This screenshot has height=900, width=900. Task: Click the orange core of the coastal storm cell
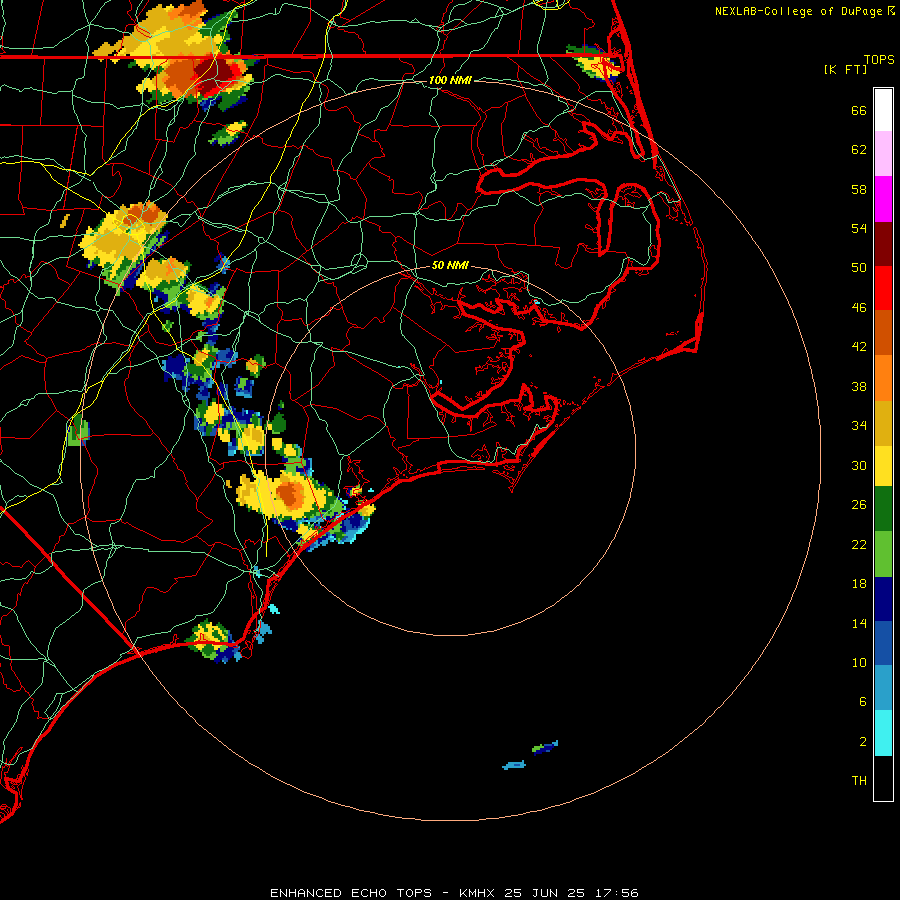click(x=290, y=494)
